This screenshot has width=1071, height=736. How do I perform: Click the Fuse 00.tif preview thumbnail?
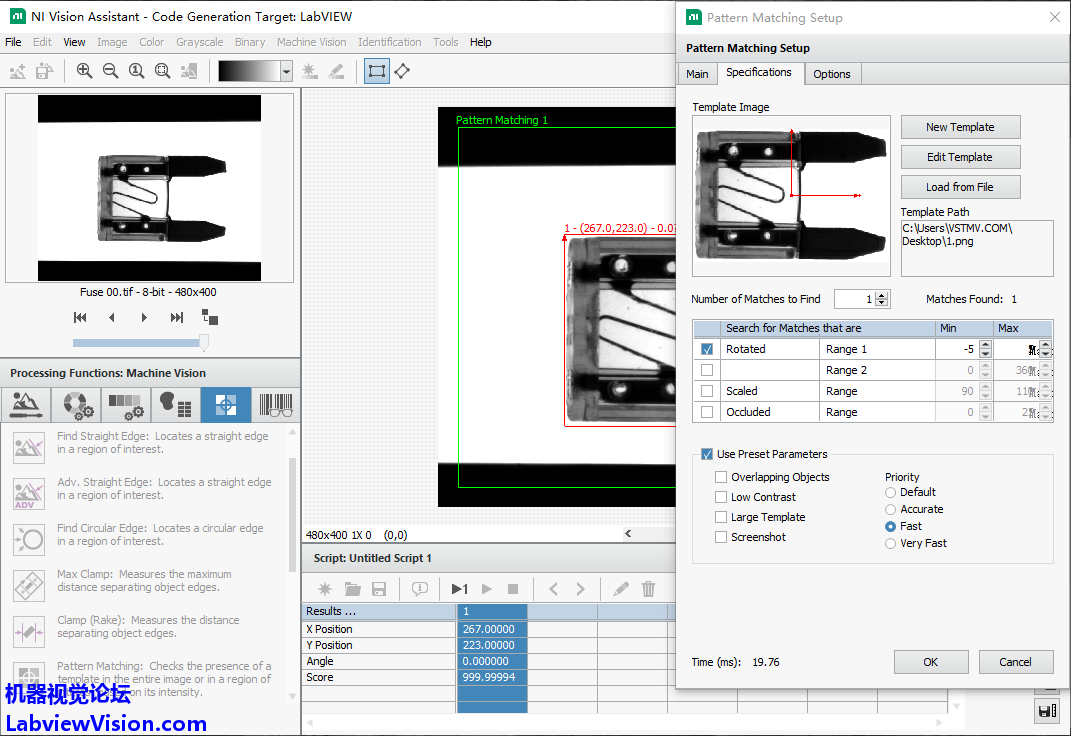click(x=149, y=188)
